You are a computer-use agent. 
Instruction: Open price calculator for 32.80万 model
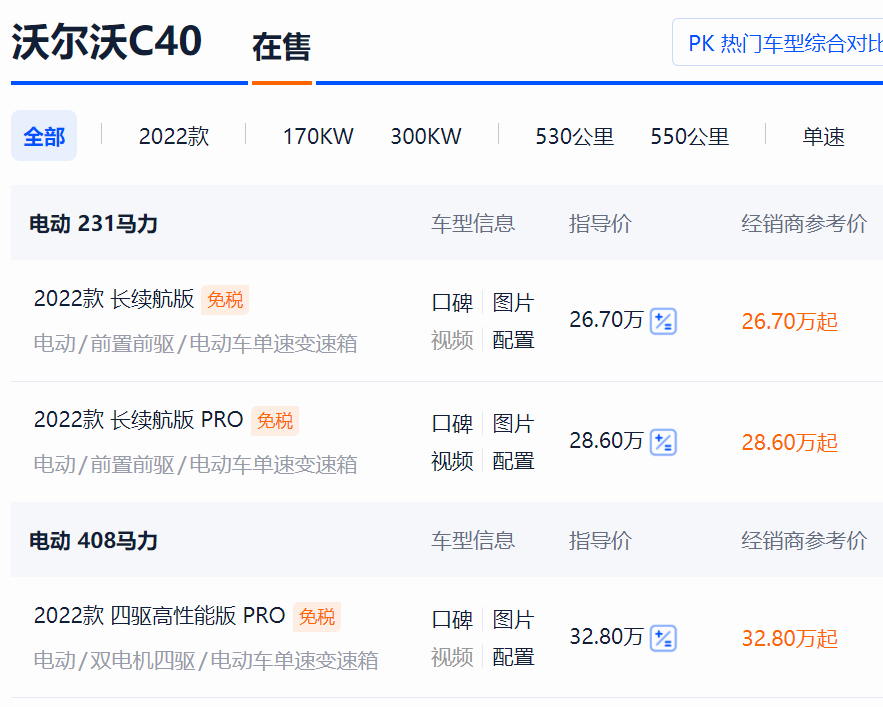(663, 638)
